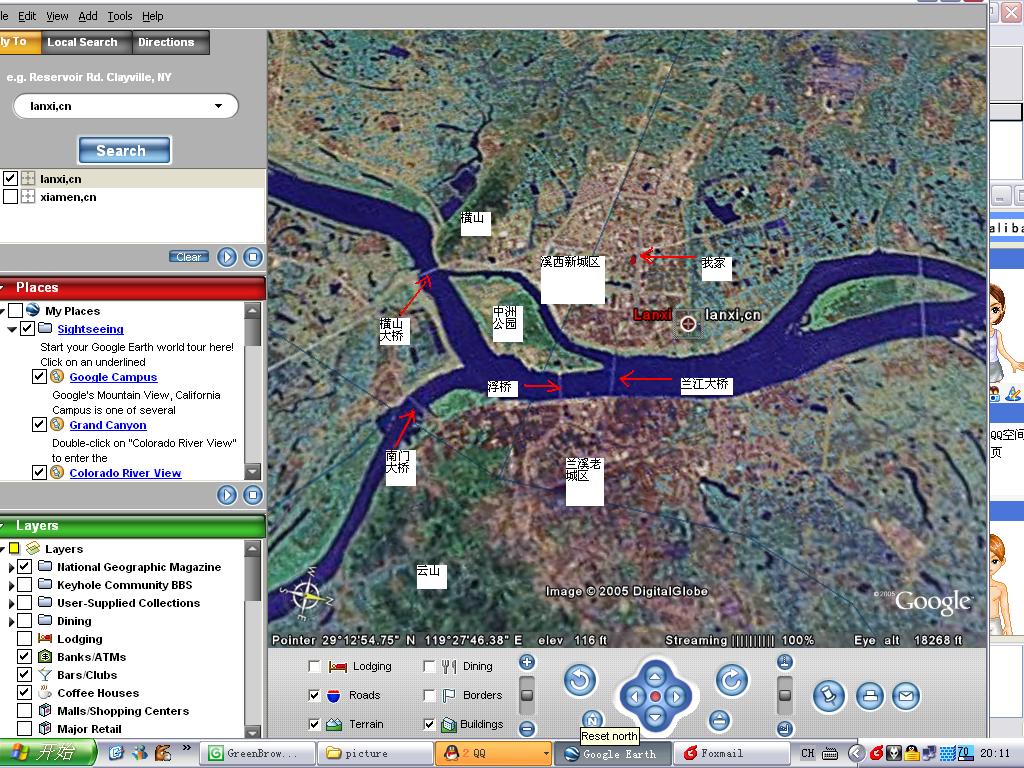
Task: Print the current map view
Action: coord(870,696)
